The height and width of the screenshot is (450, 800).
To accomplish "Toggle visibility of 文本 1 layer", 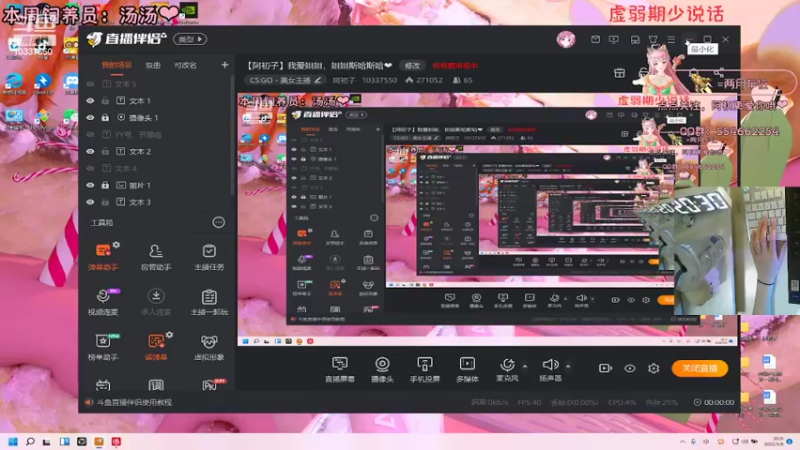I will point(90,101).
